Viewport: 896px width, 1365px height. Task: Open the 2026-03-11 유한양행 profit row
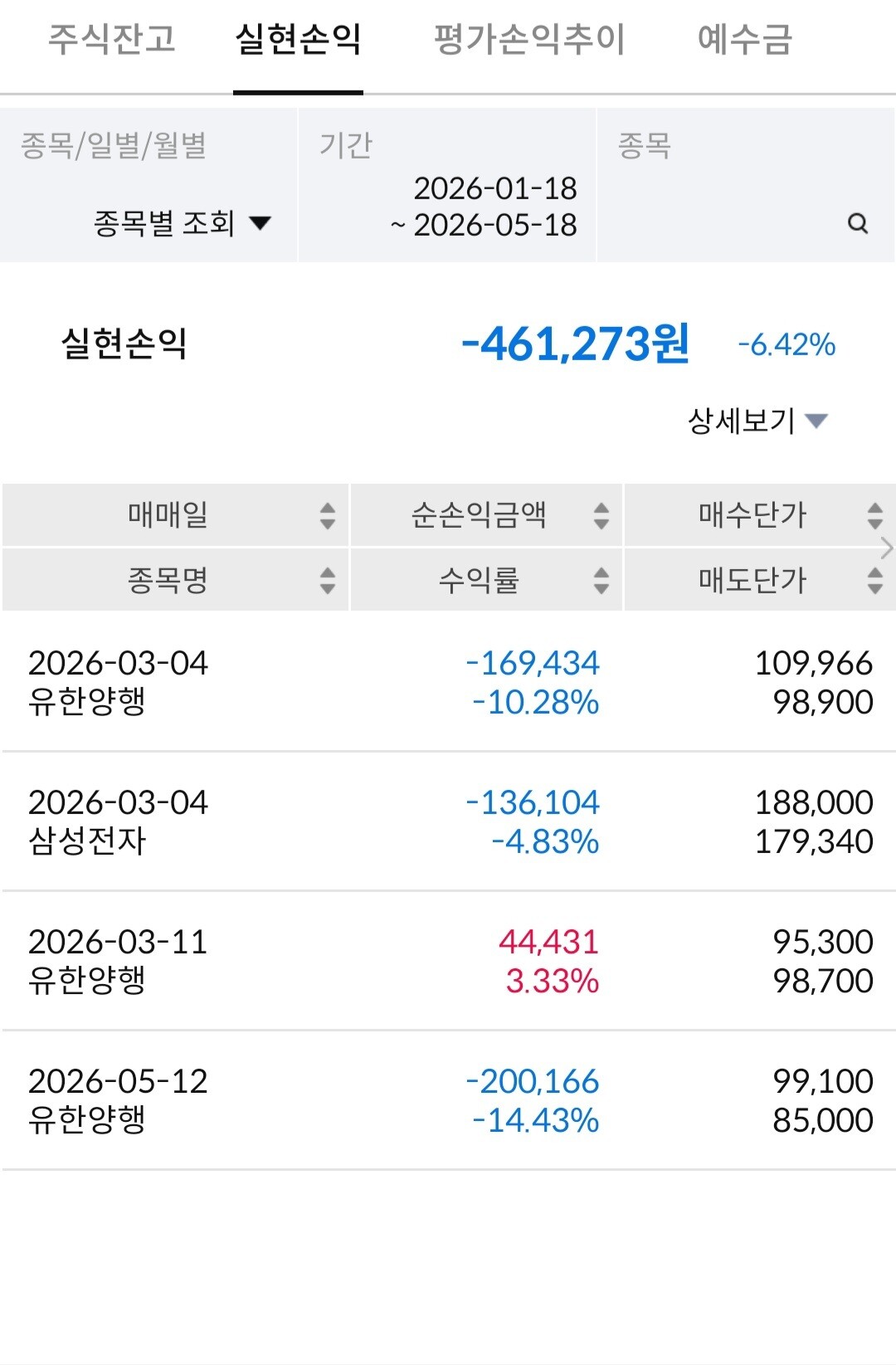point(448,961)
